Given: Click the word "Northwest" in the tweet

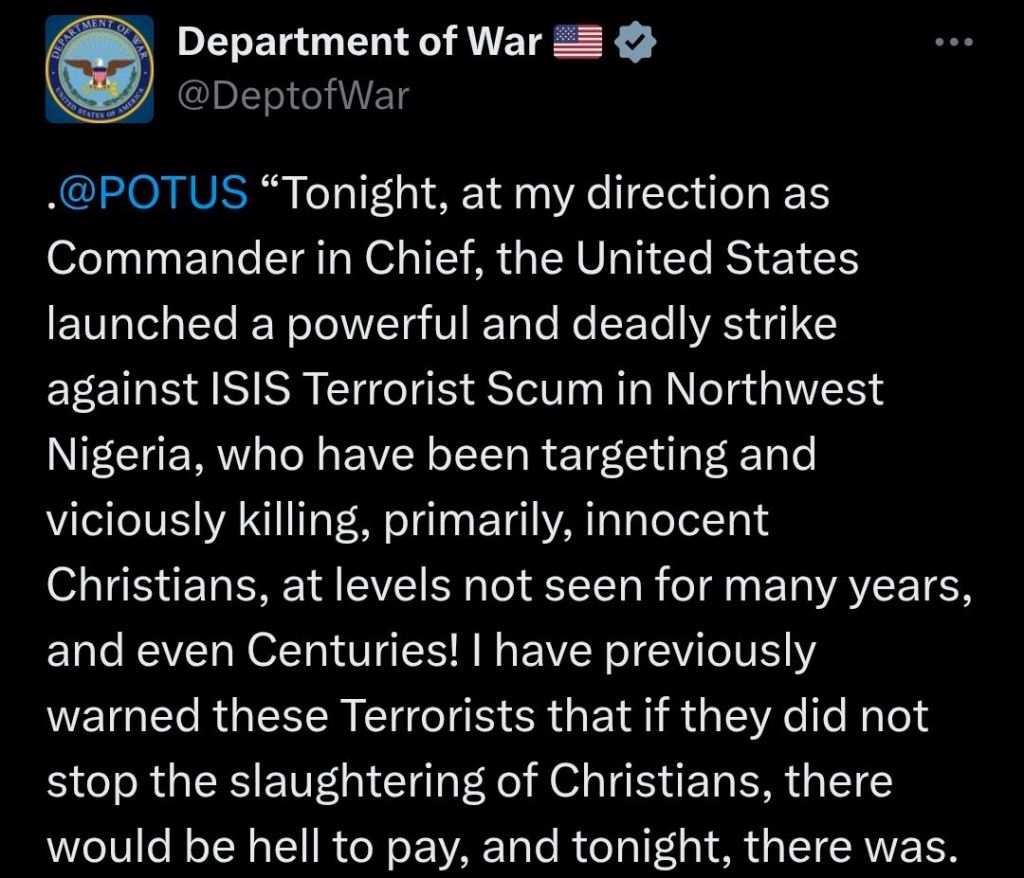Looking at the screenshot, I should (x=775, y=391).
